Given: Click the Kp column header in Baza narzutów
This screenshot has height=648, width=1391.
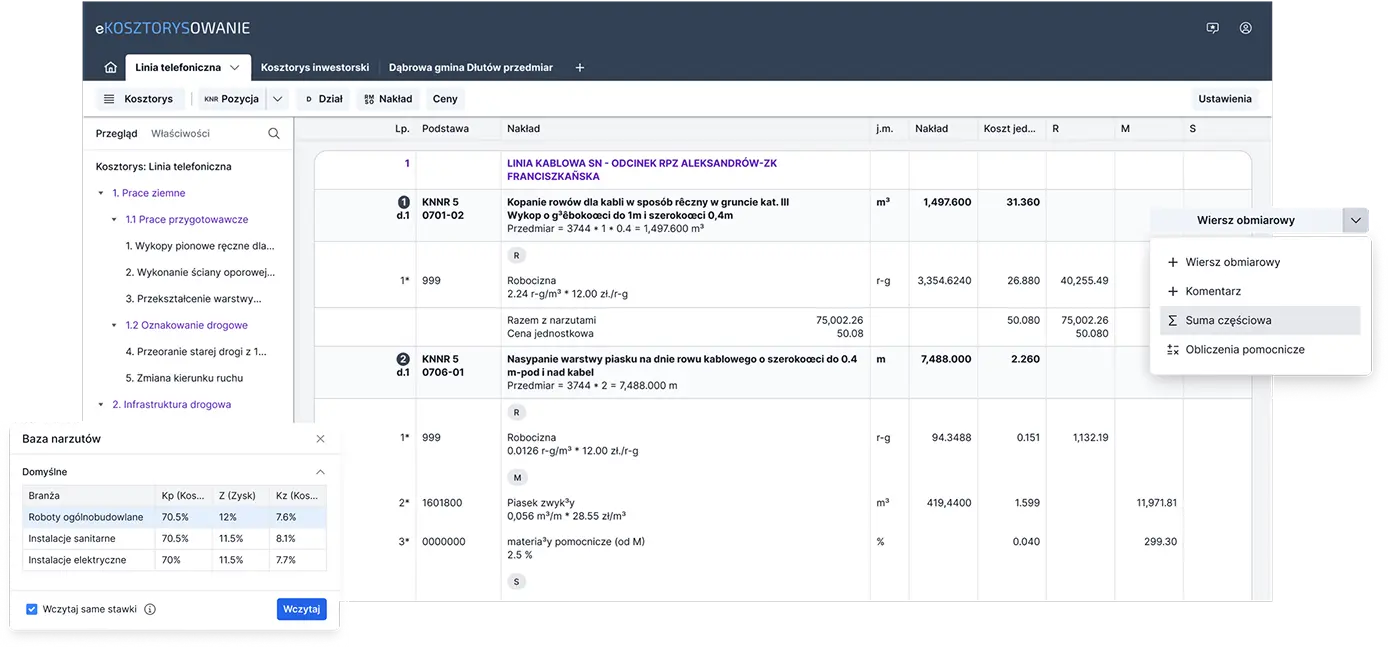Looking at the screenshot, I should [x=183, y=496].
